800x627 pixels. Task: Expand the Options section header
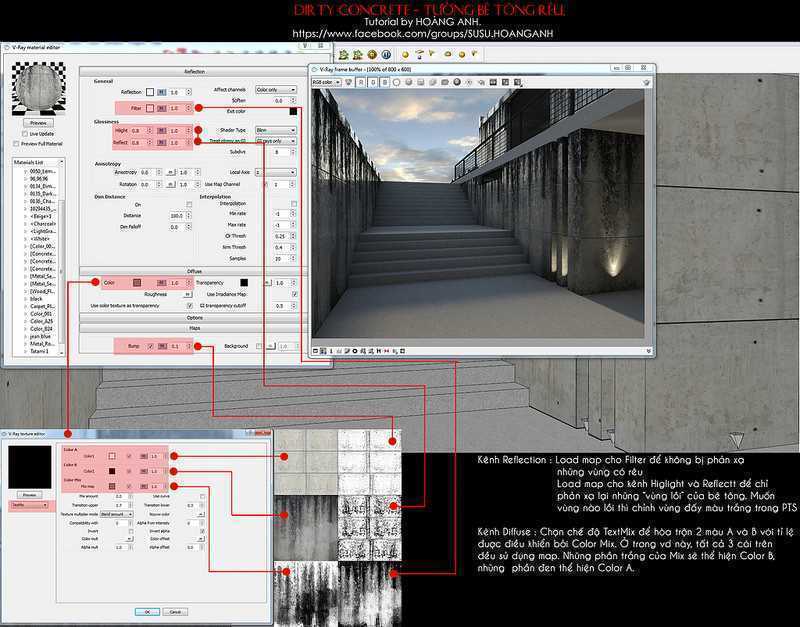194,318
